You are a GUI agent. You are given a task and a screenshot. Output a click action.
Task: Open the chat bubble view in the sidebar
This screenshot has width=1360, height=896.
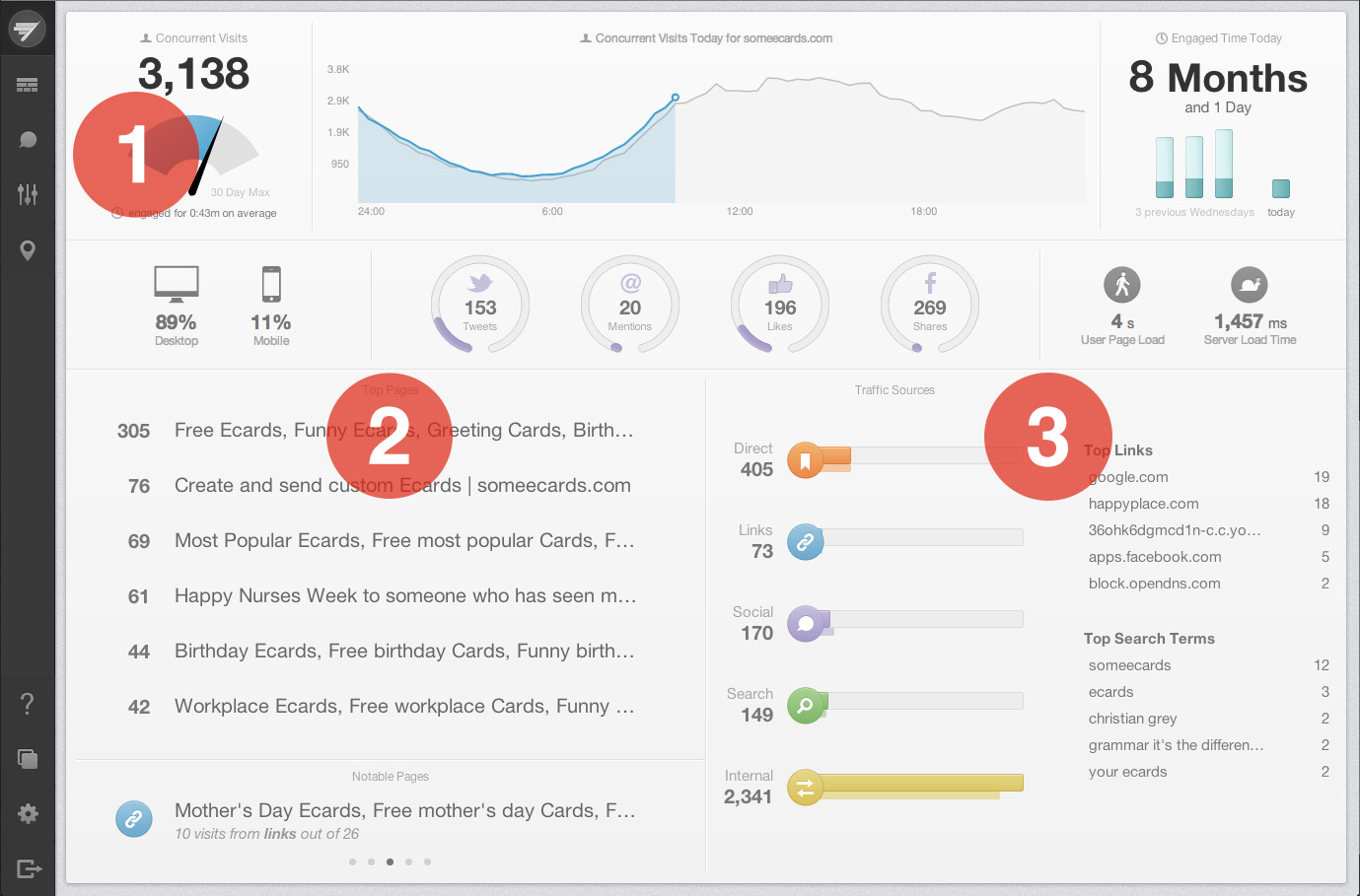pyautogui.click(x=28, y=139)
